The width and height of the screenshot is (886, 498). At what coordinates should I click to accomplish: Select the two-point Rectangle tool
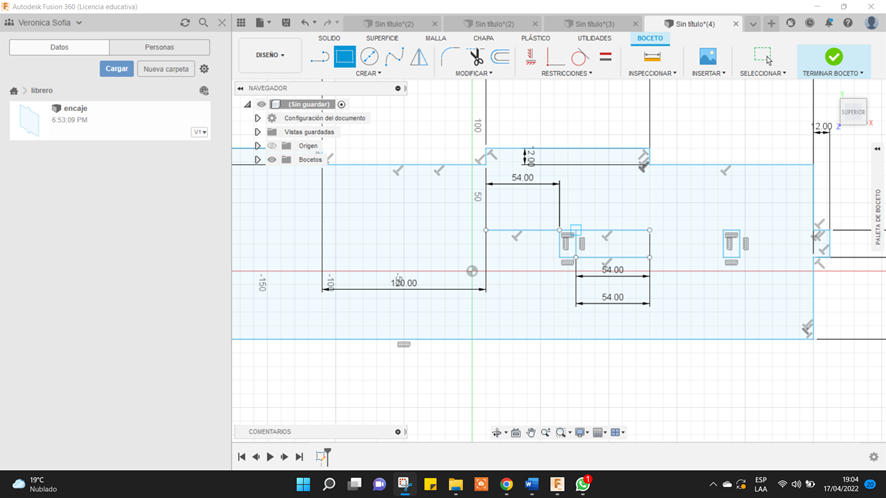(345, 57)
